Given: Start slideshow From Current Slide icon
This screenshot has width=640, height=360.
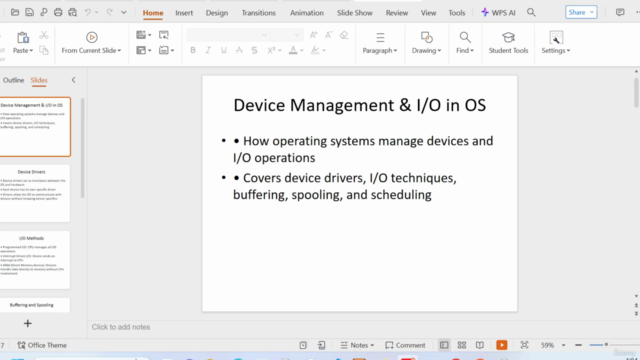Looking at the screenshot, I should coord(92,37).
